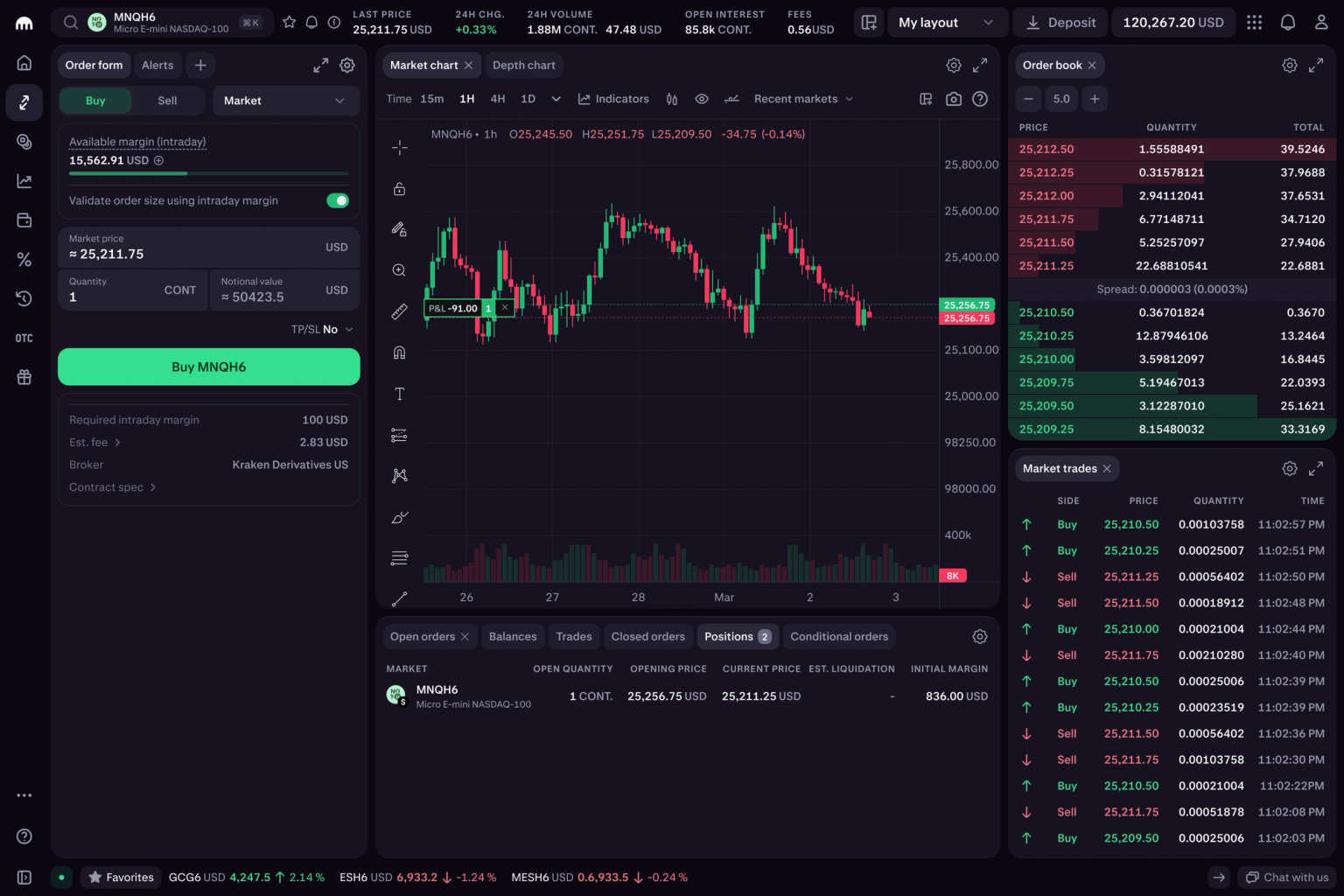Viewport: 1344px width, 896px height.
Task: Click the Quantity input field
Action: pos(133,290)
